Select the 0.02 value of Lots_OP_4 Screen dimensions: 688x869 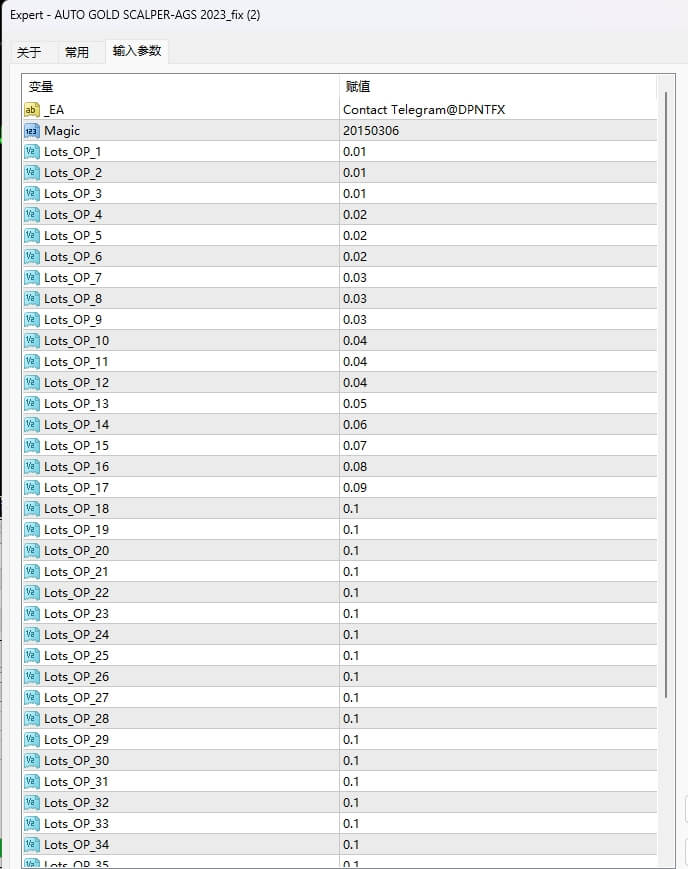tap(355, 215)
